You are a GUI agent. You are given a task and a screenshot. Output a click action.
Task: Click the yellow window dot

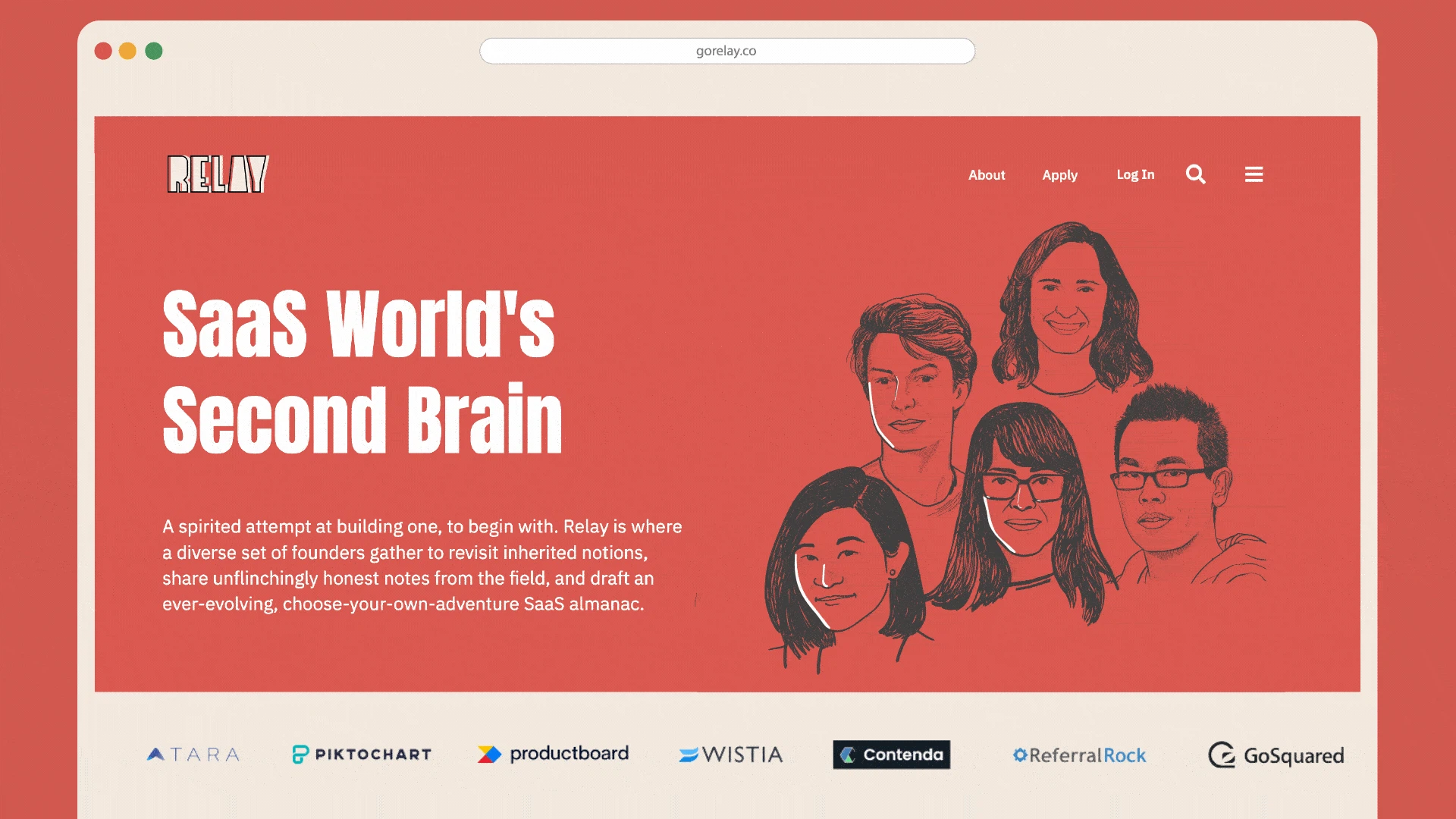(x=127, y=51)
